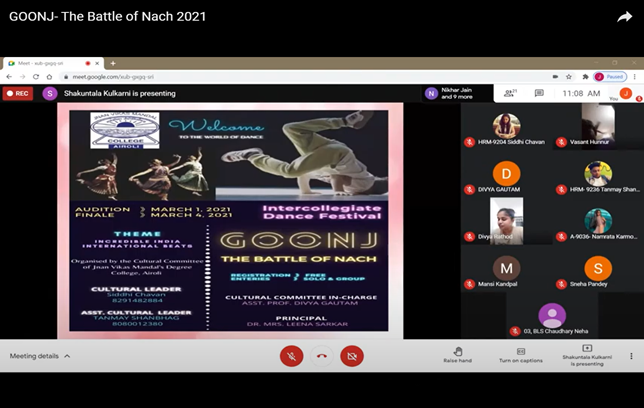Click Mansi Kandpal participant tile
The width and height of the screenshot is (644, 408).
506,269
